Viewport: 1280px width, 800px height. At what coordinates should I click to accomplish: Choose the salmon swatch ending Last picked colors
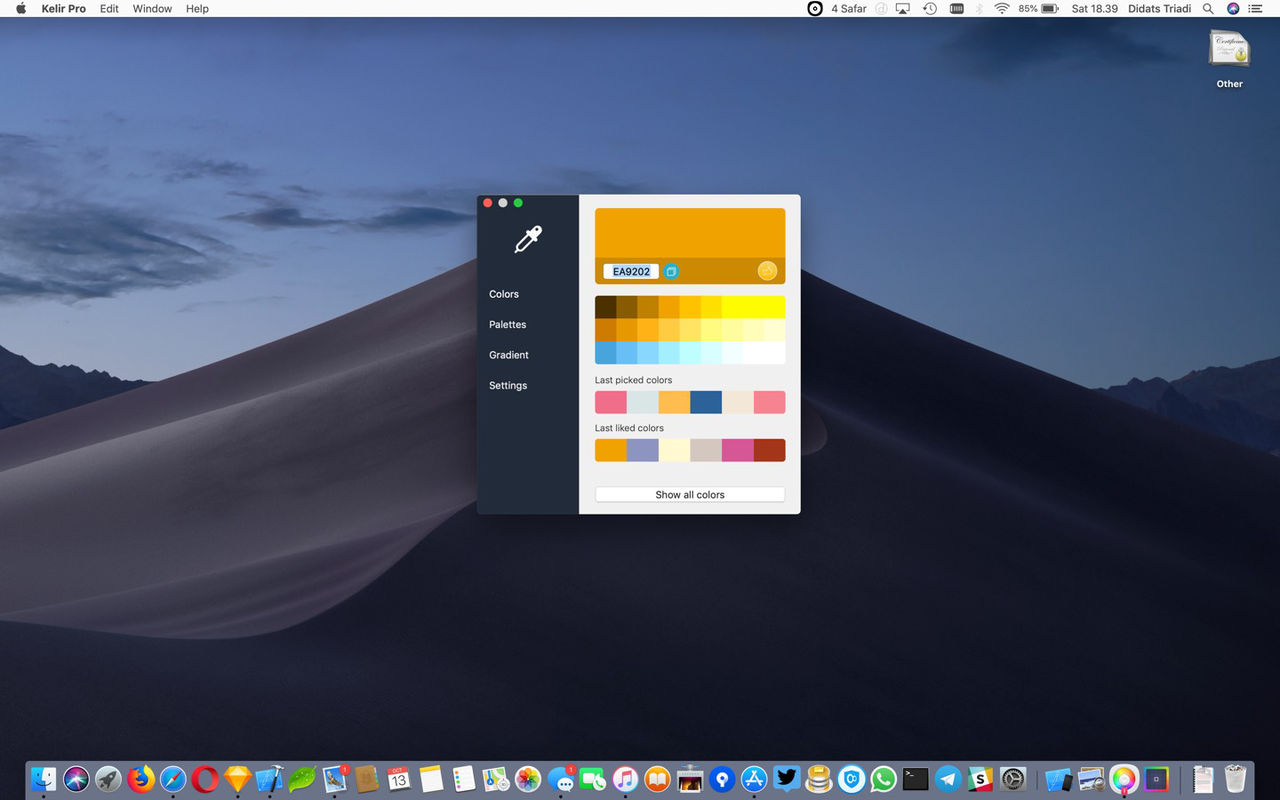click(769, 402)
